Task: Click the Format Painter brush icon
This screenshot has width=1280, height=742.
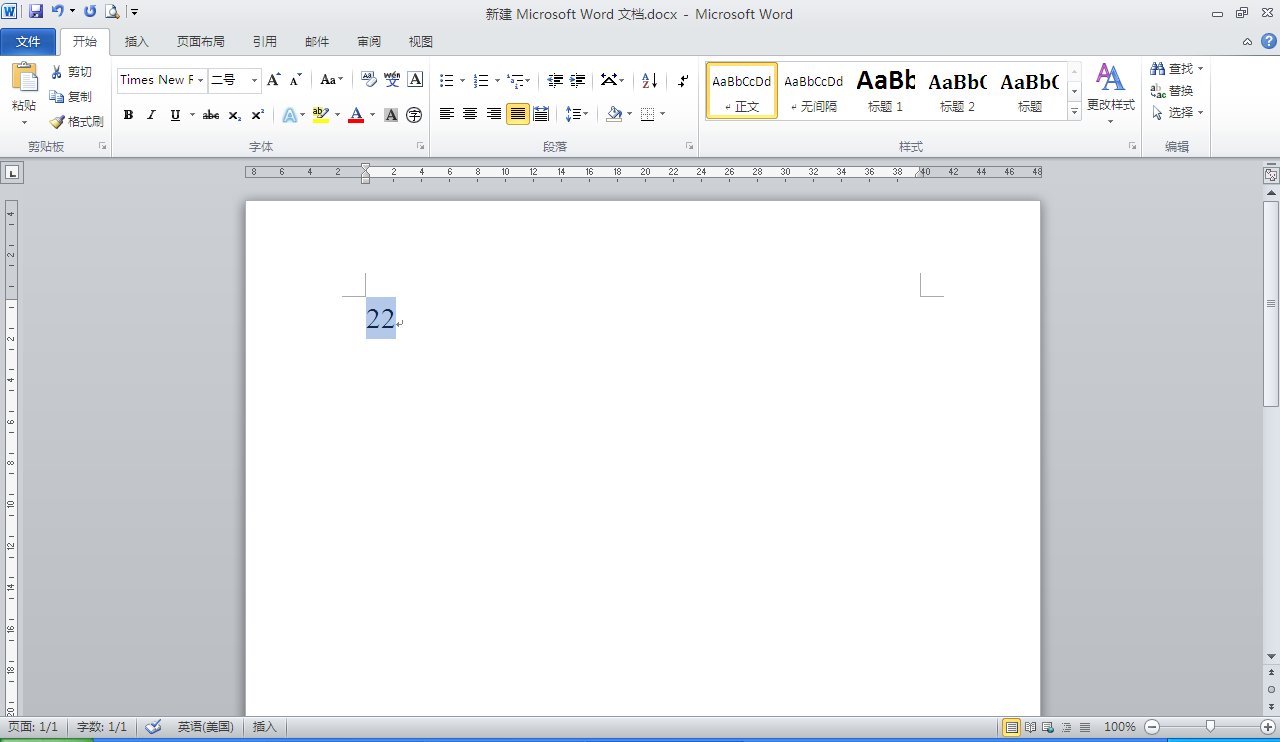Action: coord(58,121)
